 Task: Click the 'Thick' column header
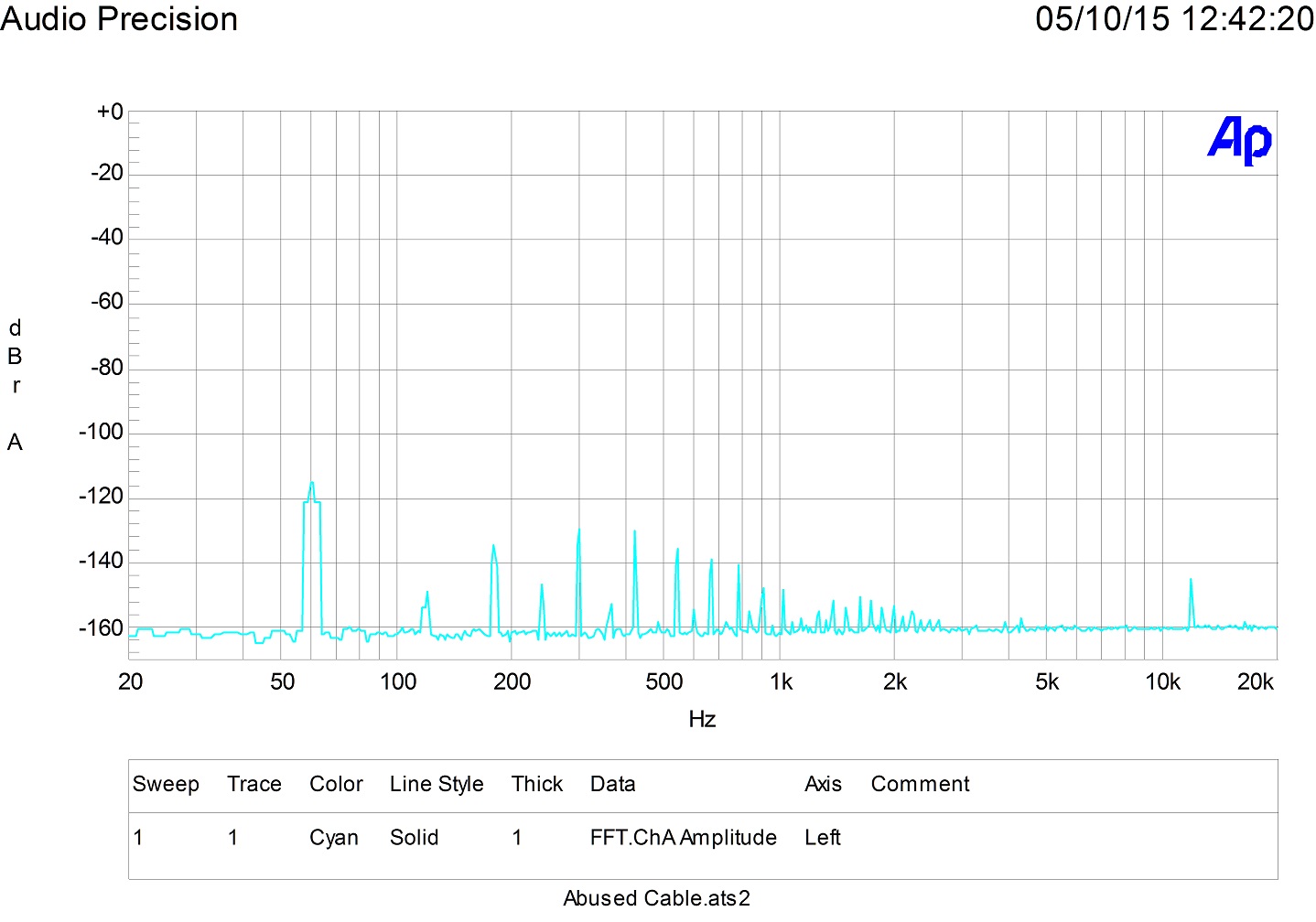coord(537,785)
